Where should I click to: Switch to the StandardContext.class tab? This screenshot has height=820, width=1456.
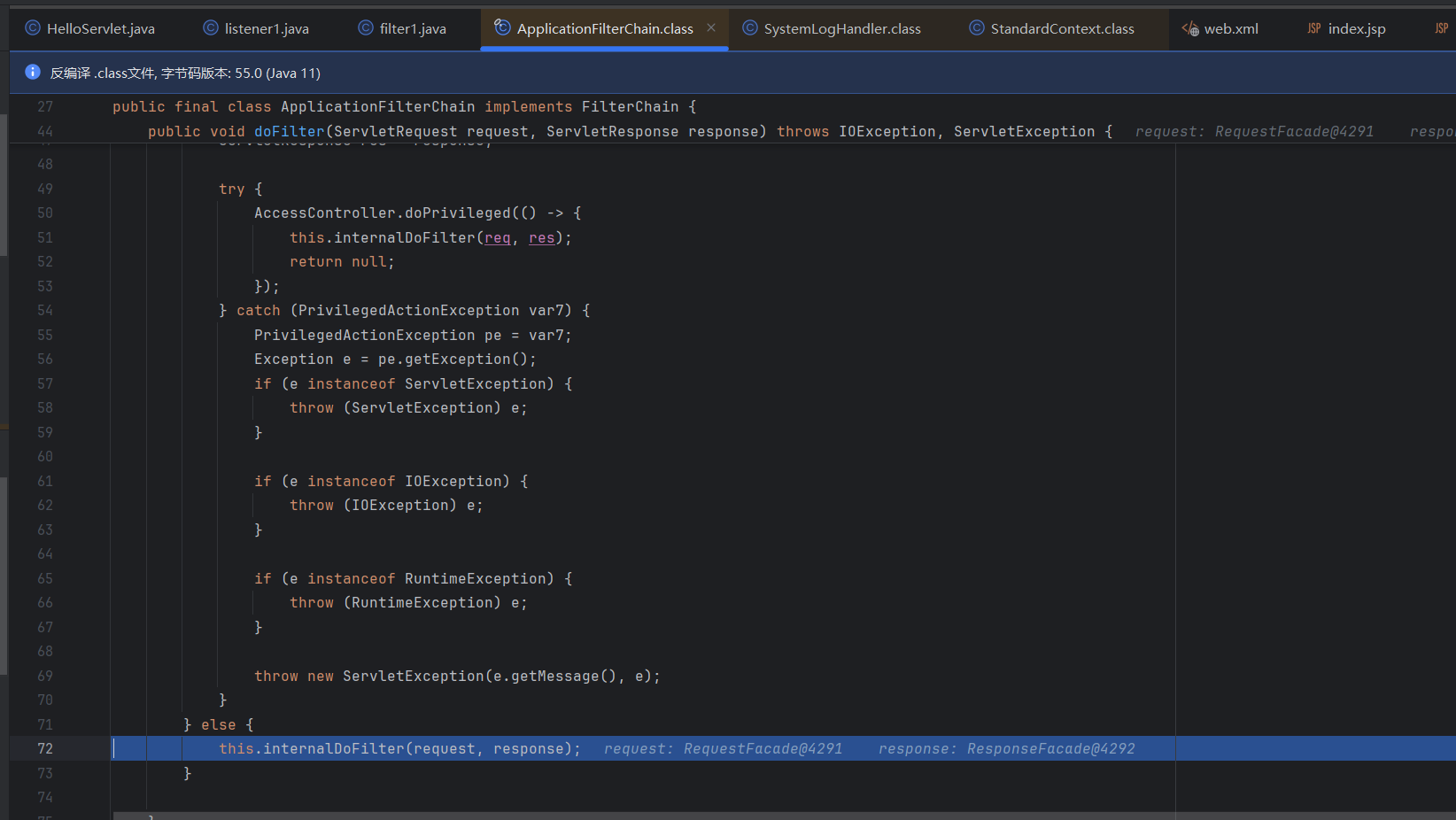1062,28
